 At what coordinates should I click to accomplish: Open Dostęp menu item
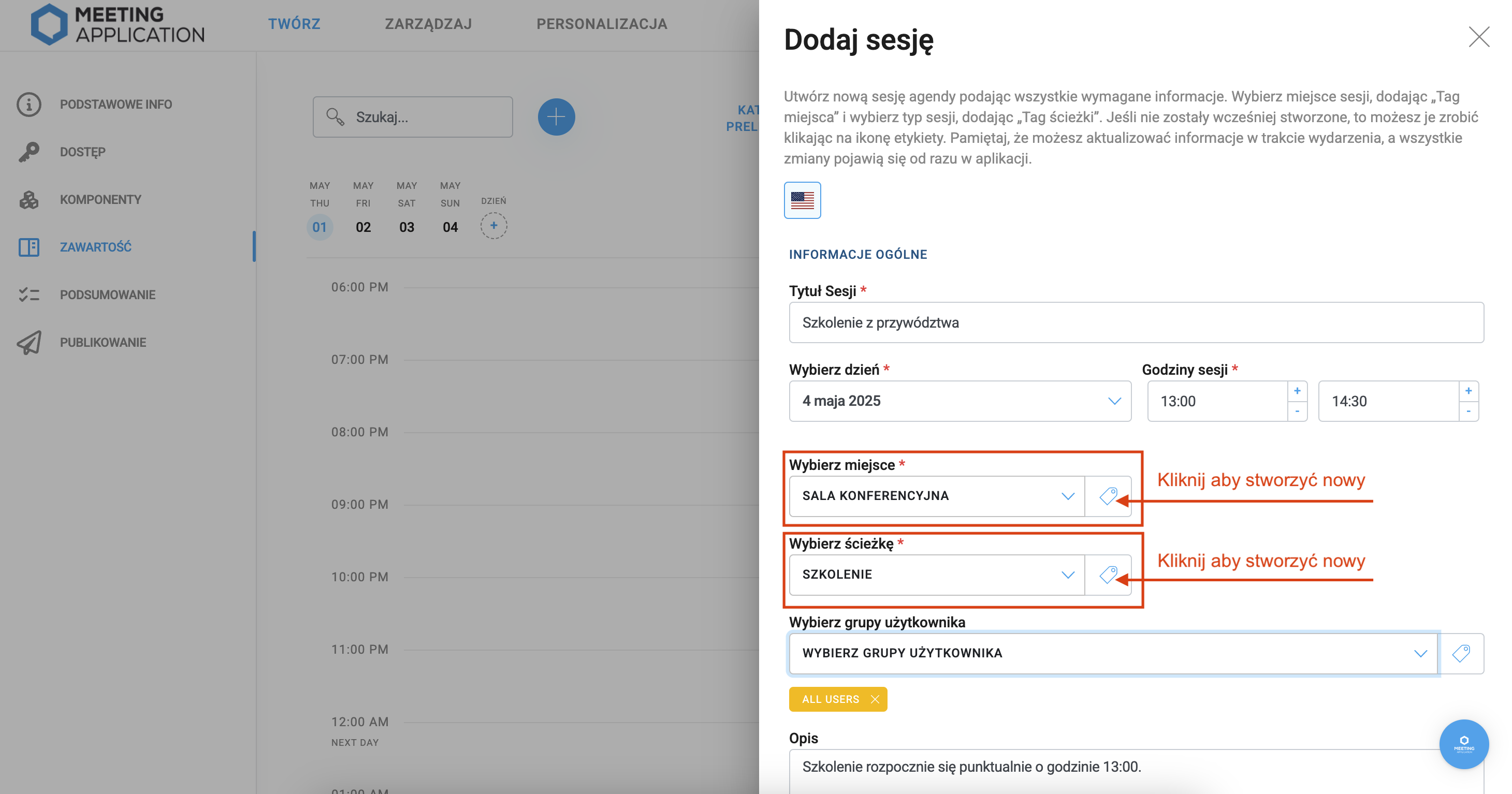tap(83, 152)
